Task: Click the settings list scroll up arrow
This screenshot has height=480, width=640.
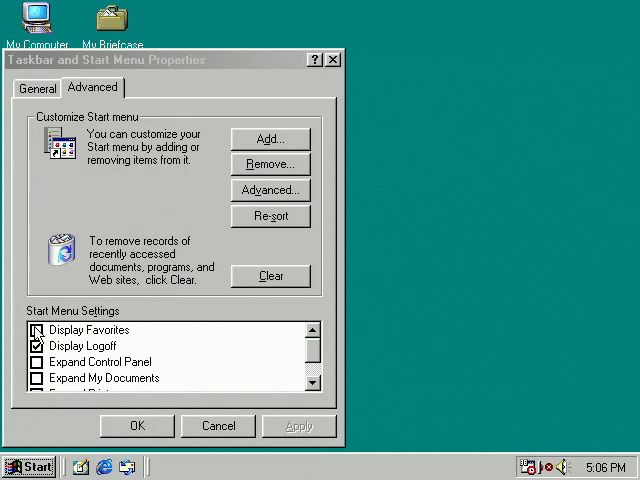Action: pyautogui.click(x=313, y=330)
